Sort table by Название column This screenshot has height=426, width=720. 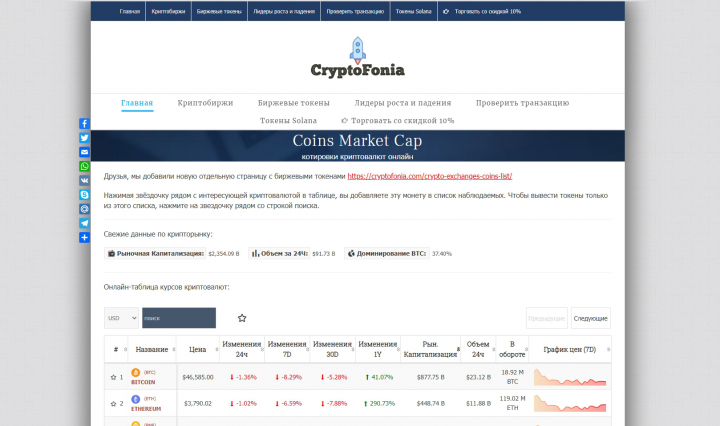pos(152,349)
